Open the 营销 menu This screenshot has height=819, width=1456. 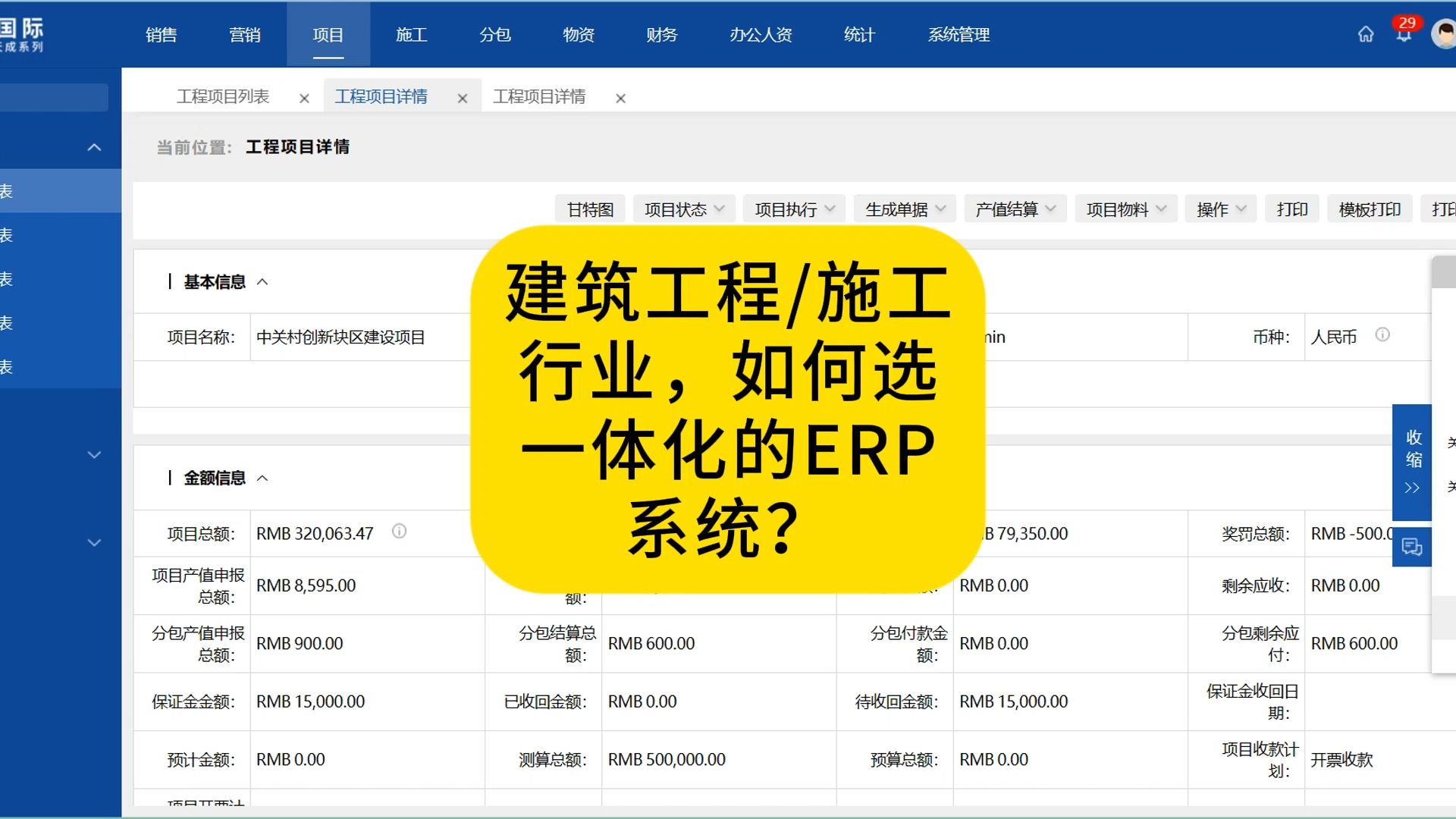pos(245,35)
